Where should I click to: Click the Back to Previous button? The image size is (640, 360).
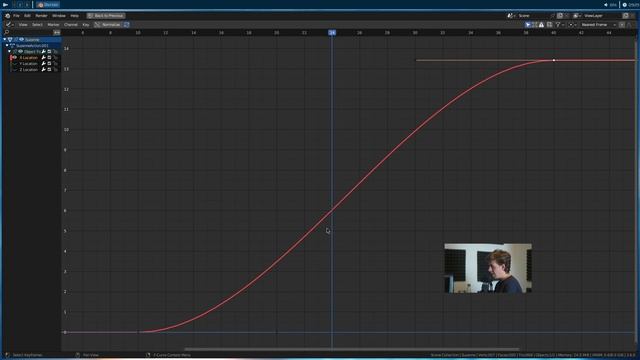click(x=106, y=16)
